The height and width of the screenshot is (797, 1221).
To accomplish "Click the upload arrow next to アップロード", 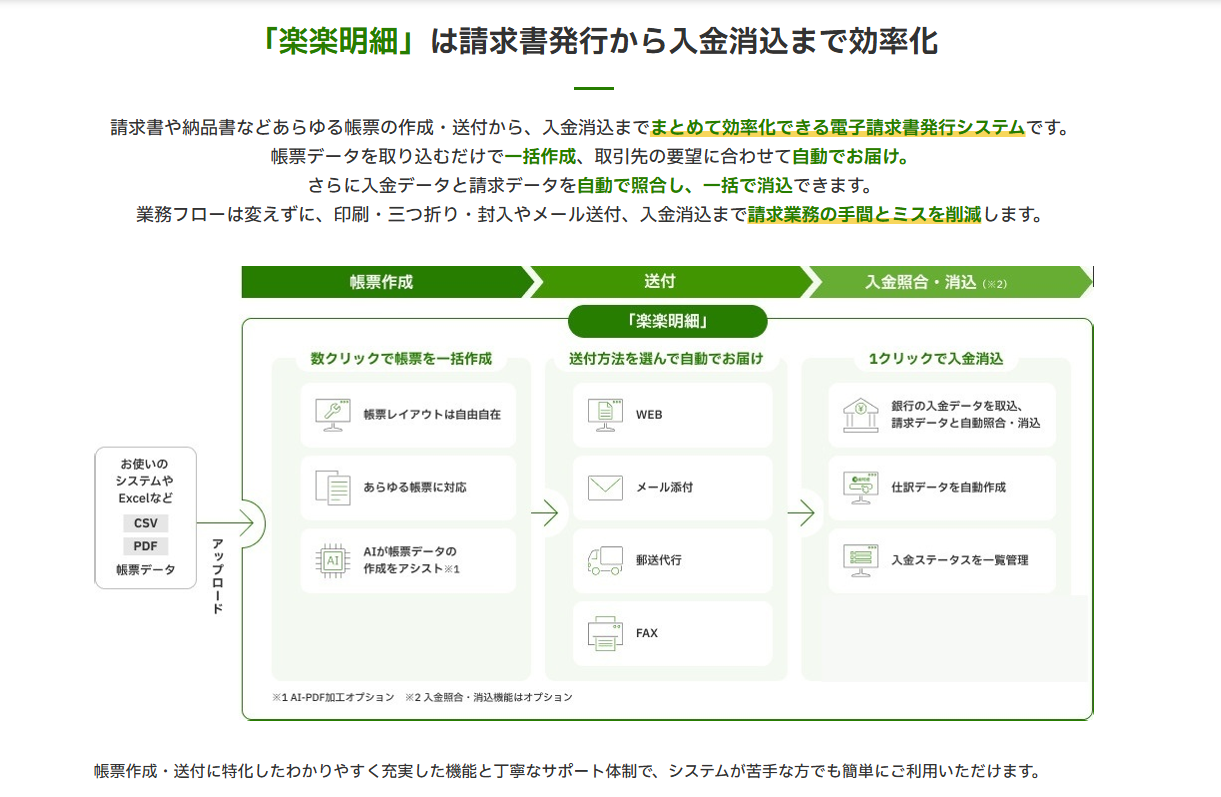I will [226, 521].
